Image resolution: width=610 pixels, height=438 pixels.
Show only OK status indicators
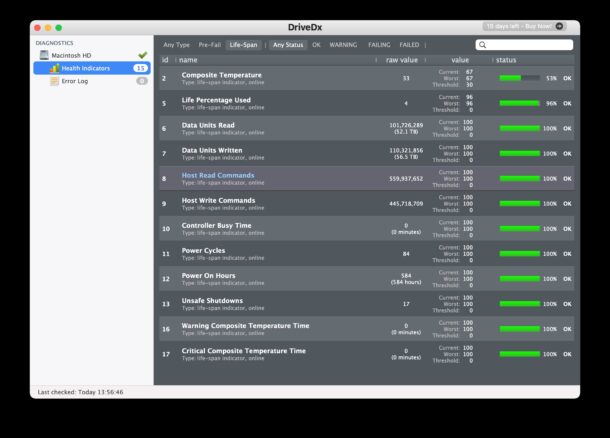click(x=316, y=45)
